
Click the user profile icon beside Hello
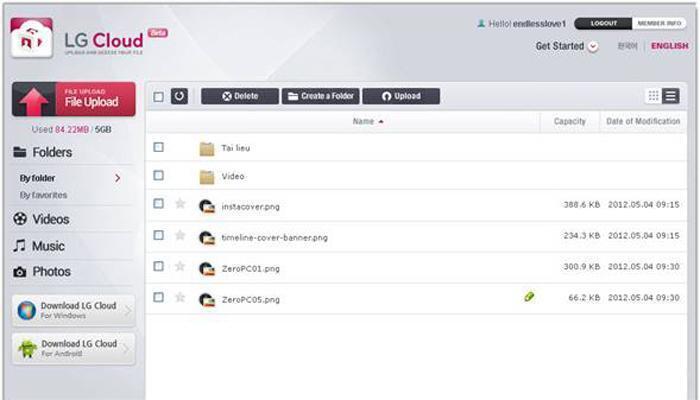coord(481,23)
